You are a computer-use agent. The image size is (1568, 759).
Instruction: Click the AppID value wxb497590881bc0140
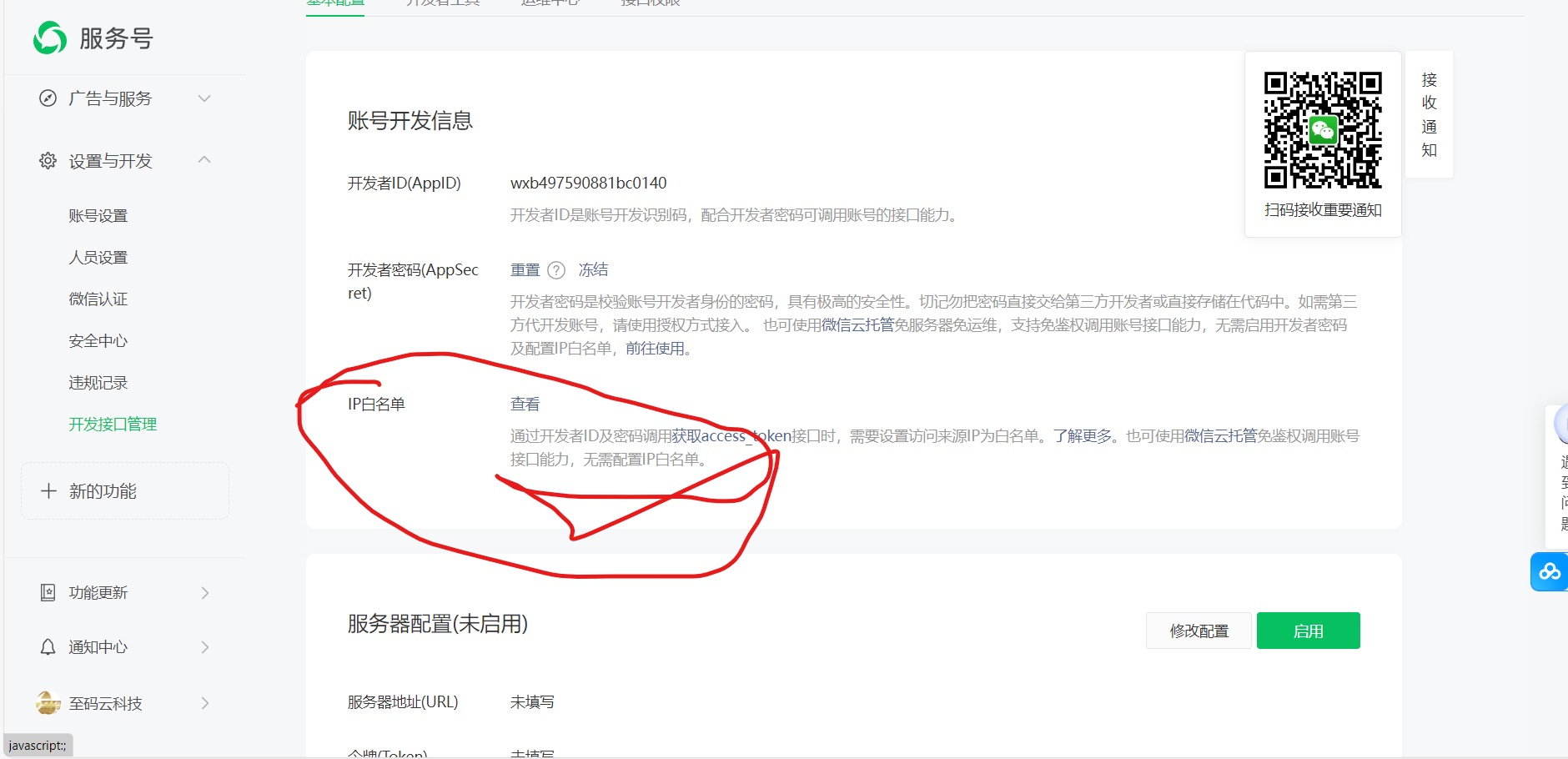point(589,183)
